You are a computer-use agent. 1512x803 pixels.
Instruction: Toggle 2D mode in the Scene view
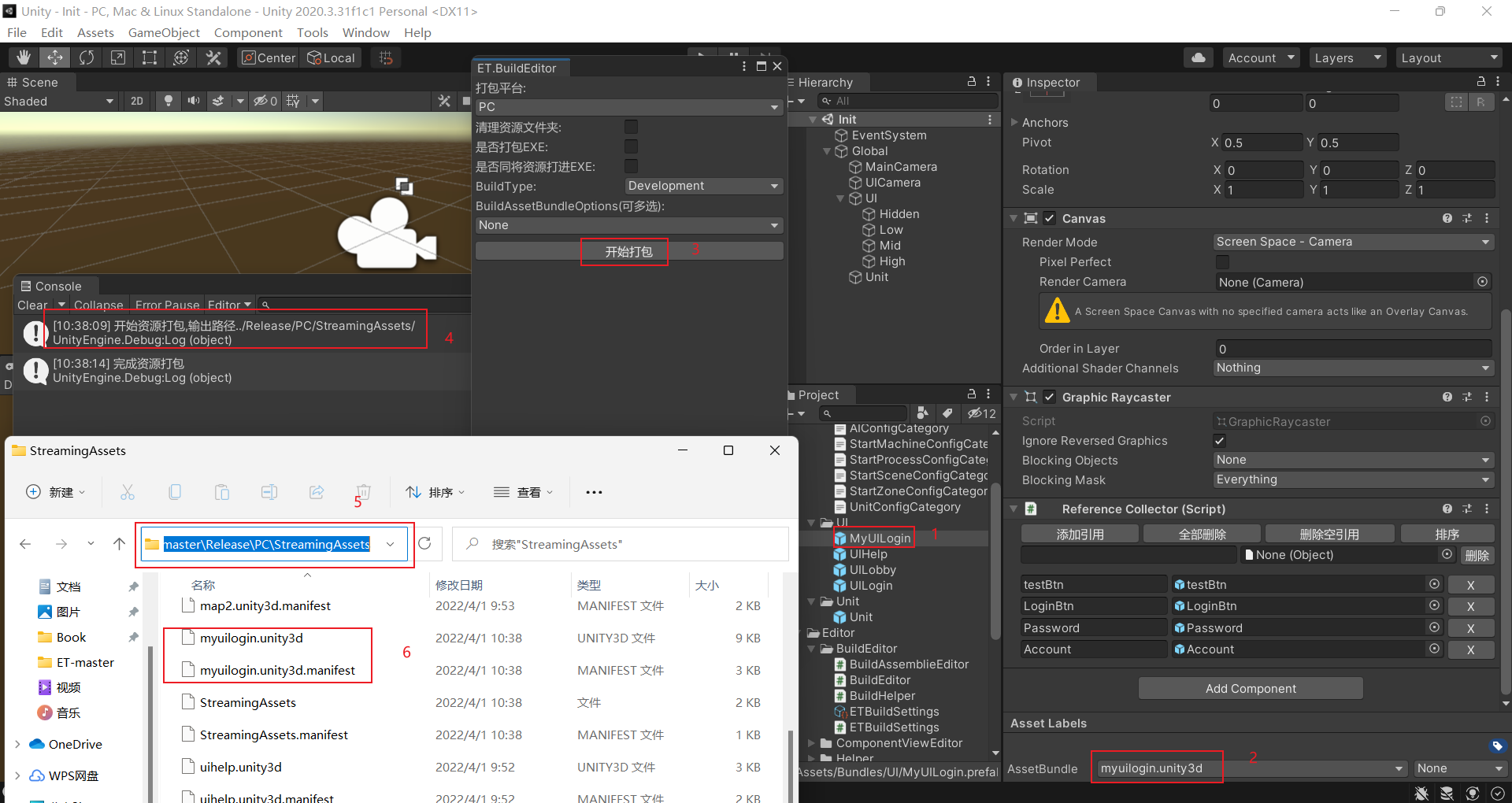[x=137, y=101]
